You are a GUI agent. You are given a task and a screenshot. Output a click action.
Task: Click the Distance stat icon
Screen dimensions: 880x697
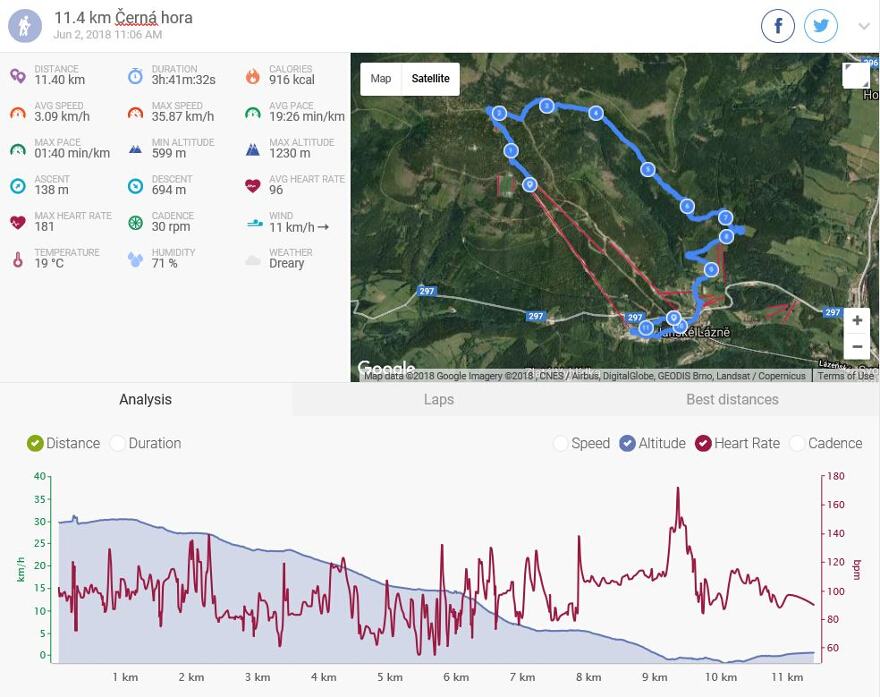pyautogui.click(x=18, y=76)
